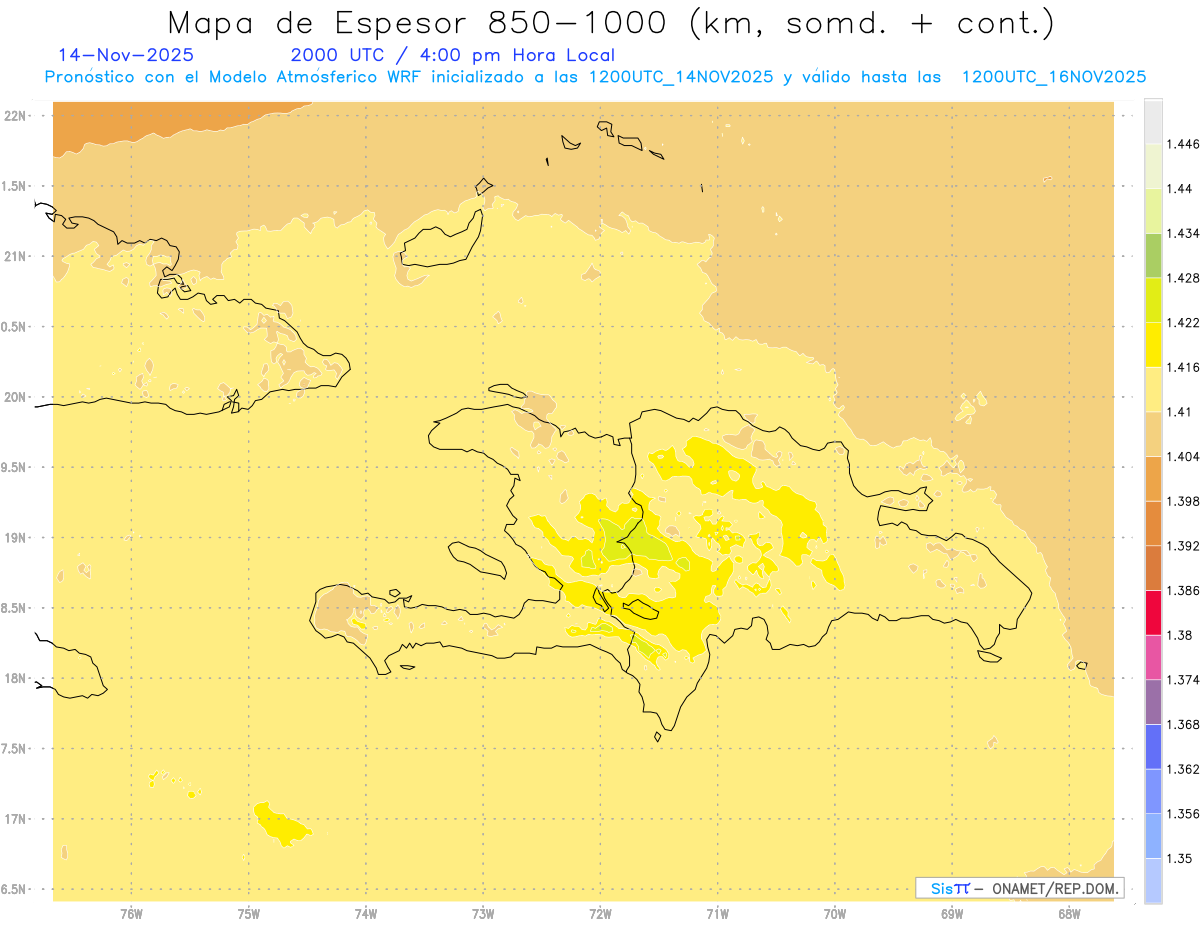Click the legend value 1.38
This screenshot has width=1200, height=927.
pyautogui.click(x=1181, y=635)
